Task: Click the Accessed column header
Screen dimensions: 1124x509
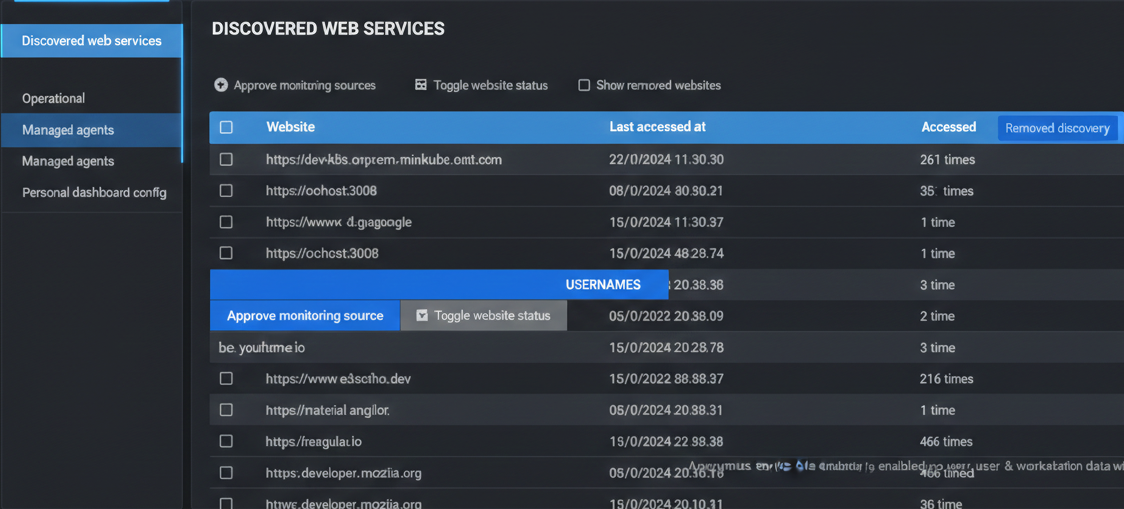Action: (x=948, y=127)
